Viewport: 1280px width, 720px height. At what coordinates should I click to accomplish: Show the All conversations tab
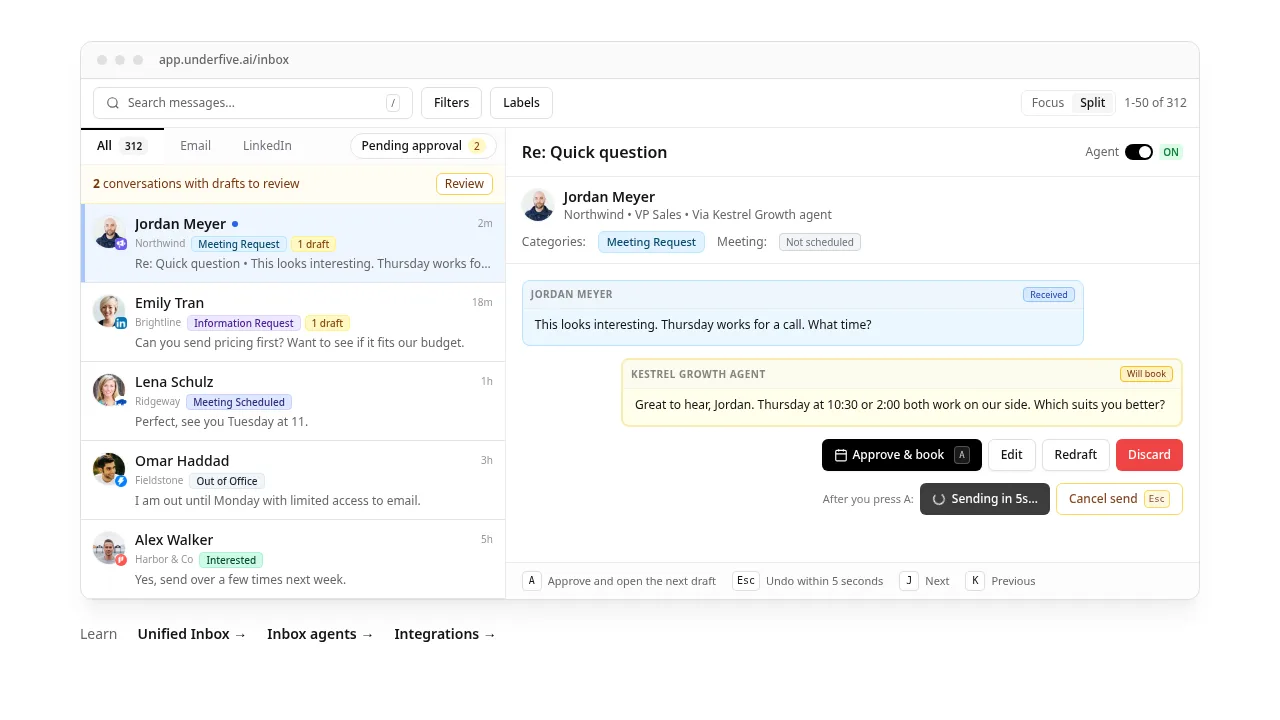point(122,146)
